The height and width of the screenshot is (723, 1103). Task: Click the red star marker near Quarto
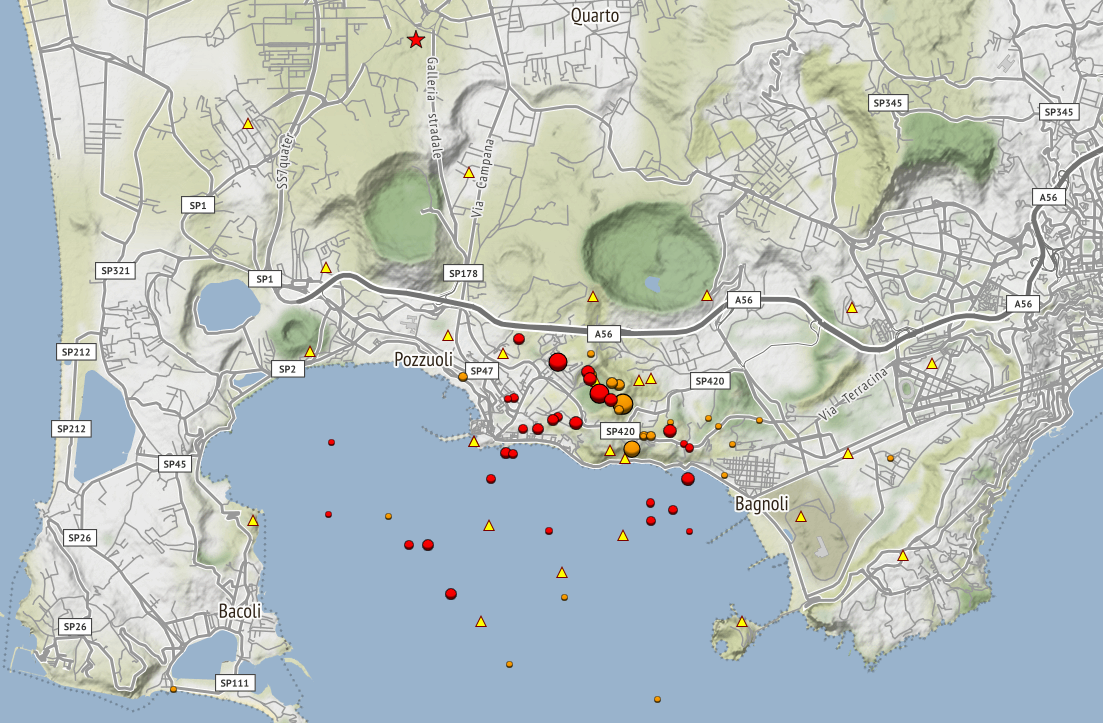pos(415,40)
